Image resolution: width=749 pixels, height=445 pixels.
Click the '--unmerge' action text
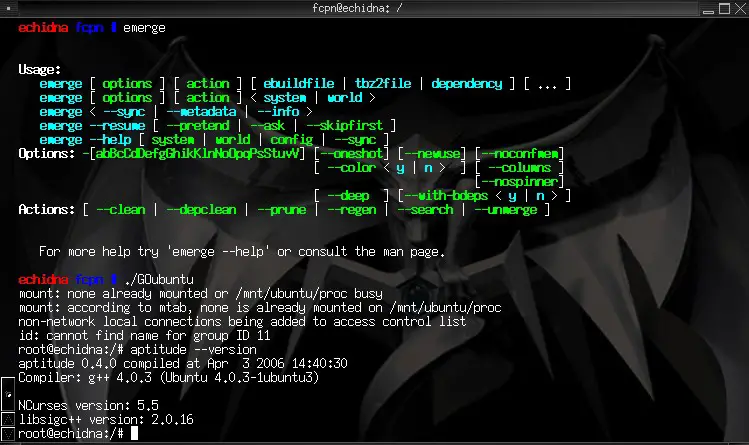pos(505,210)
